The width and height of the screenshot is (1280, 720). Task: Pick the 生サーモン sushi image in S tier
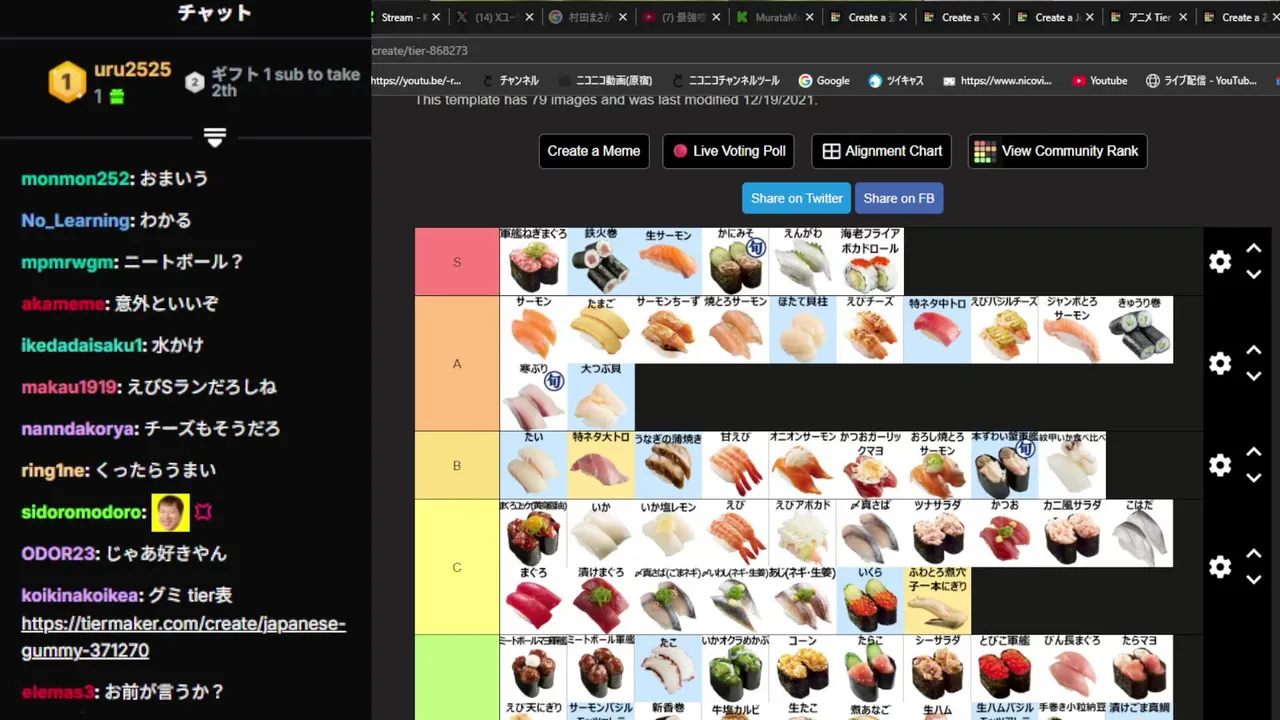[x=668, y=261]
